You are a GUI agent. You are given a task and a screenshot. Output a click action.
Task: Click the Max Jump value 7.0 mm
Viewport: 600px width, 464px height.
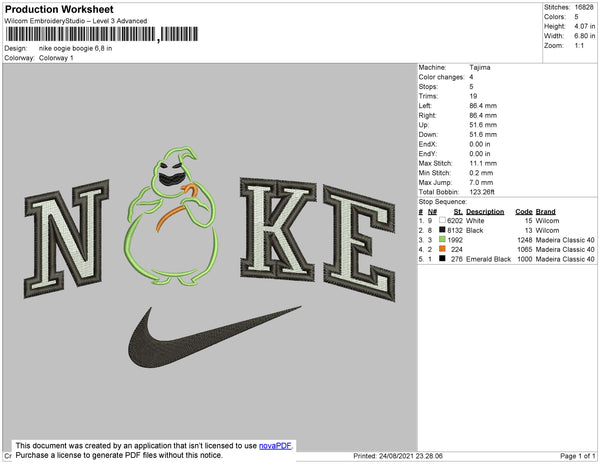click(x=481, y=182)
